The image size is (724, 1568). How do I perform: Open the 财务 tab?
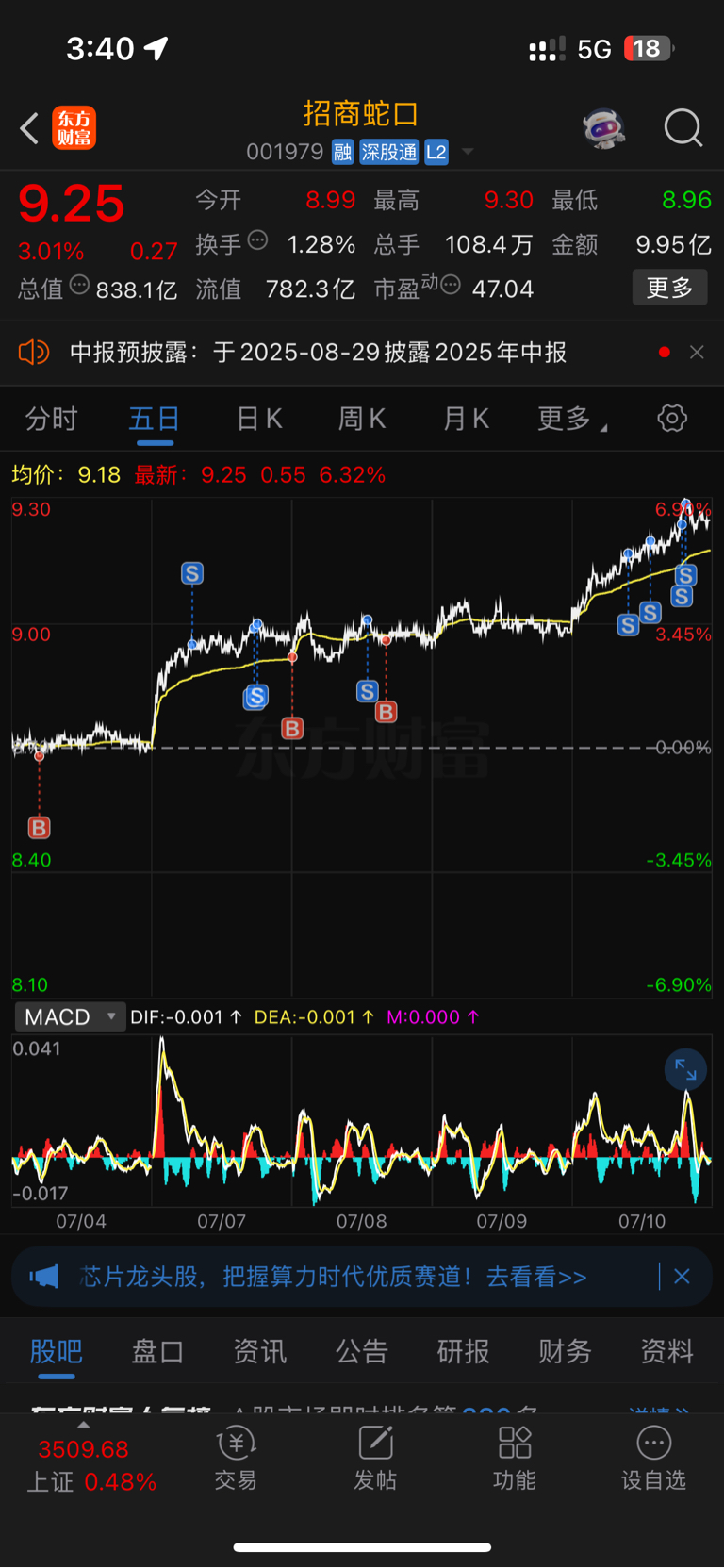(565, 1351)
